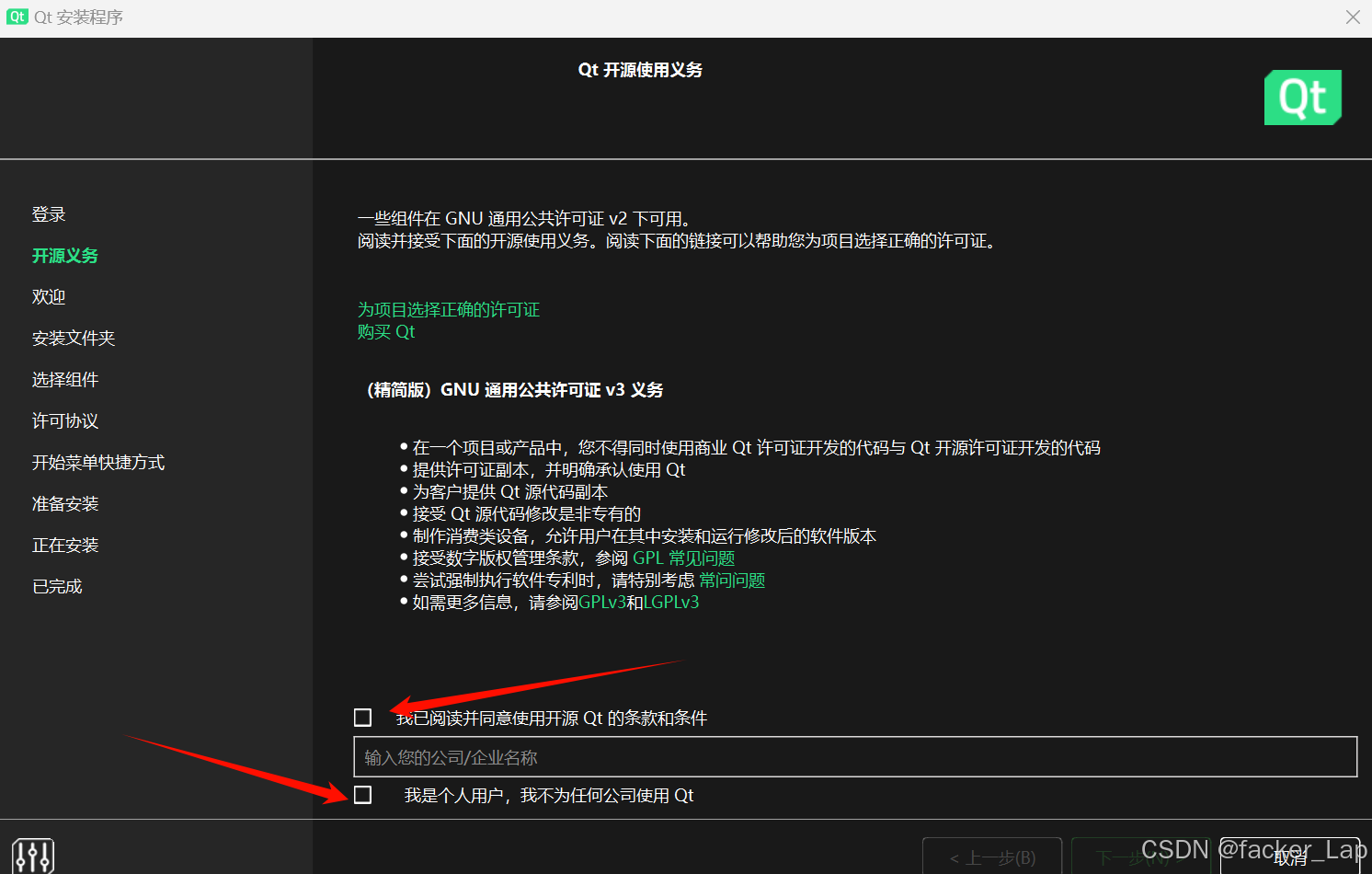Open the 购买 Qt link

(386, 332)
